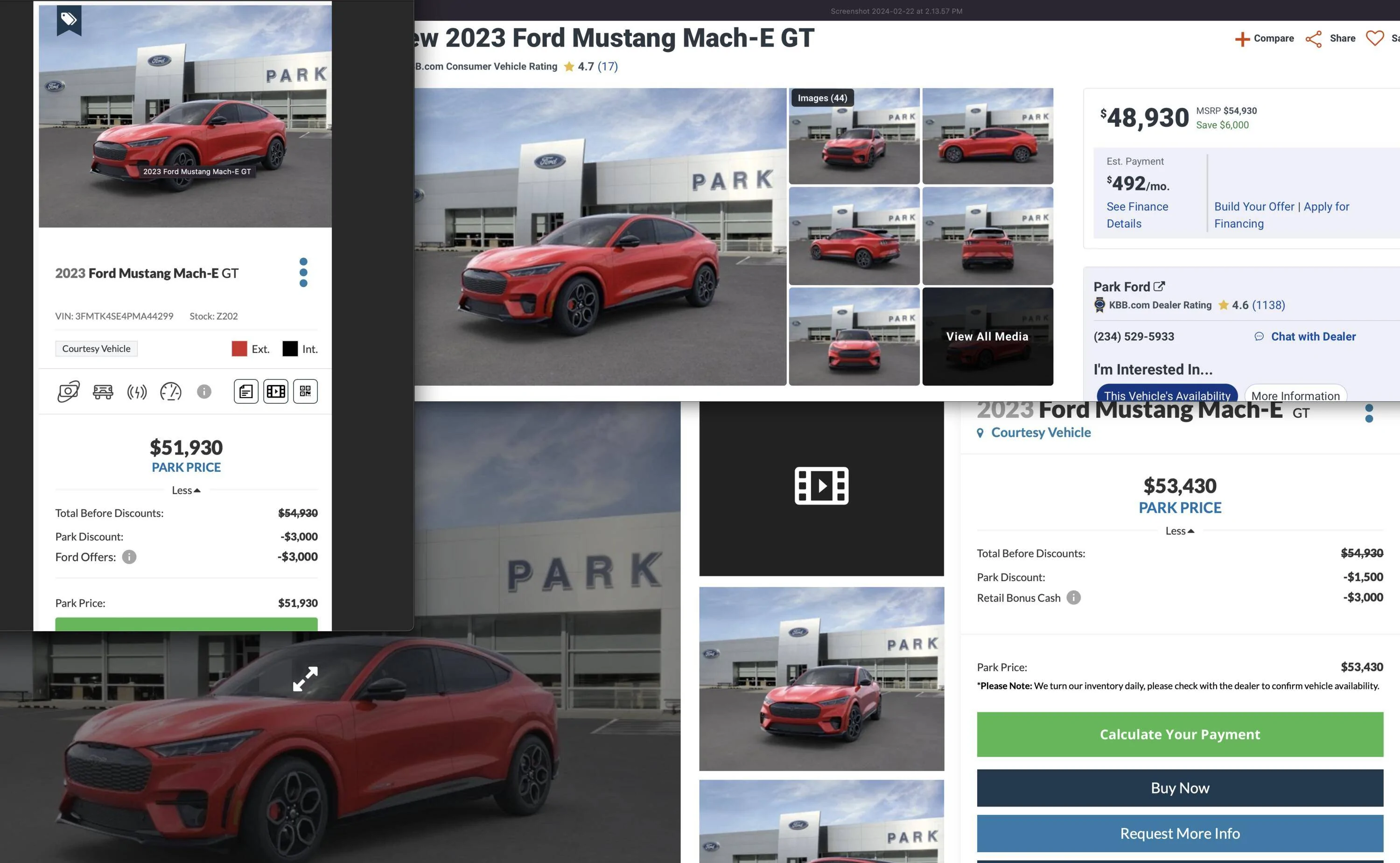Click external link icon next to Park Ford
This screenshot has width=1400, height=863.
pos(1159,287)
